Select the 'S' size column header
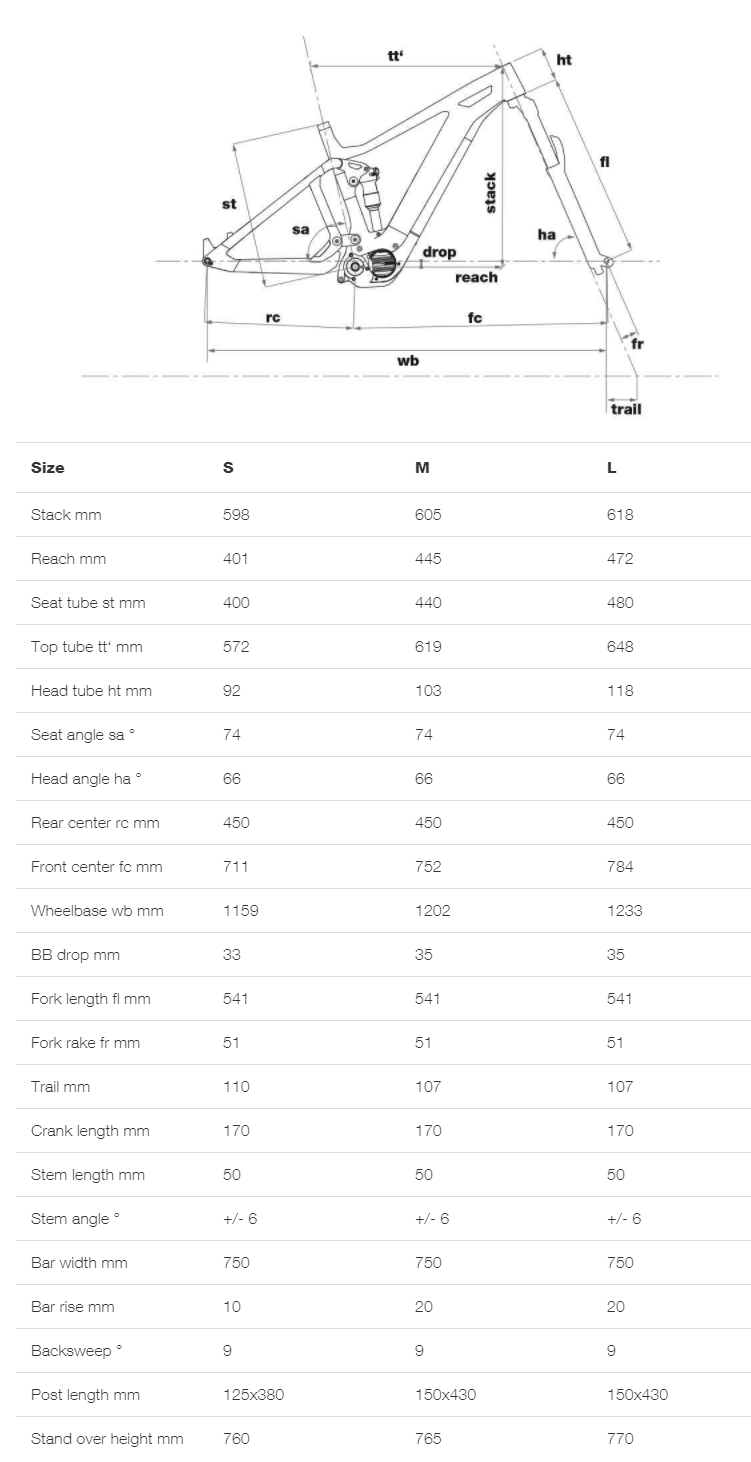 228,468
